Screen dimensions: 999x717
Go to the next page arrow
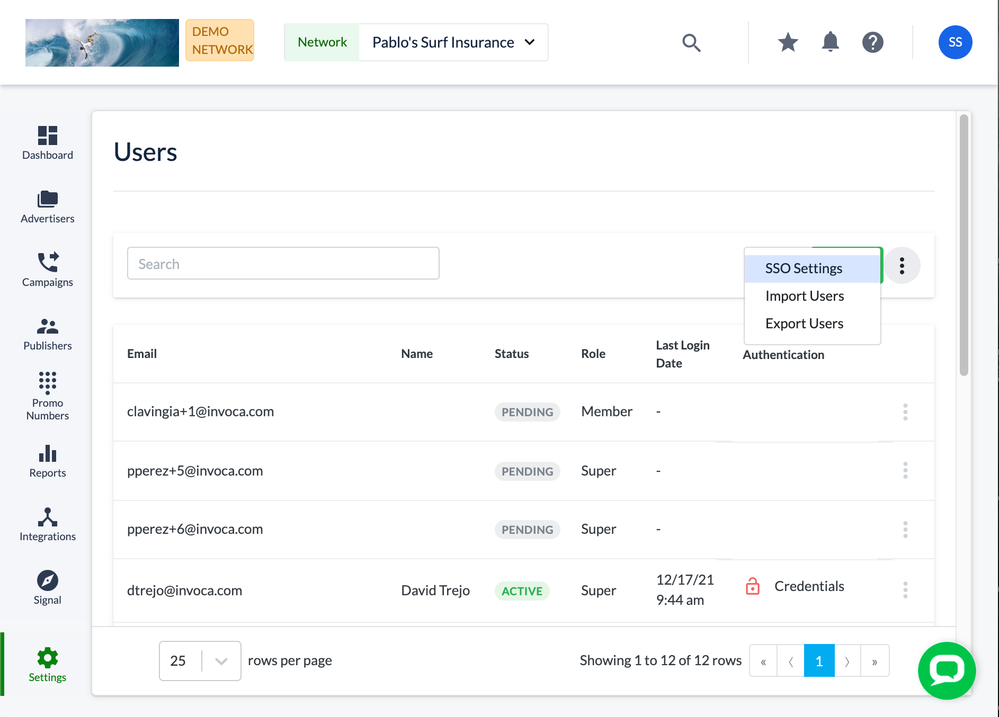pos(847,661)
